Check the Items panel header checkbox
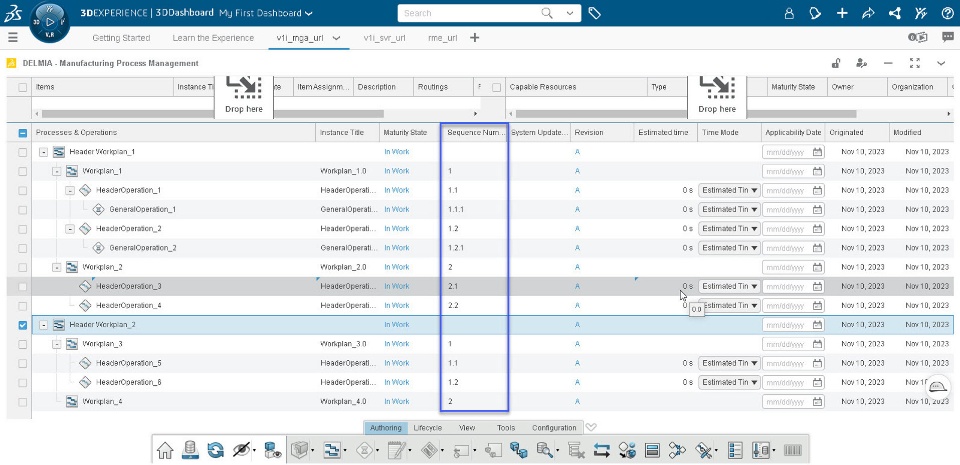Image resolution: width=960 pixels, height=465 pixels. [23, 87]
